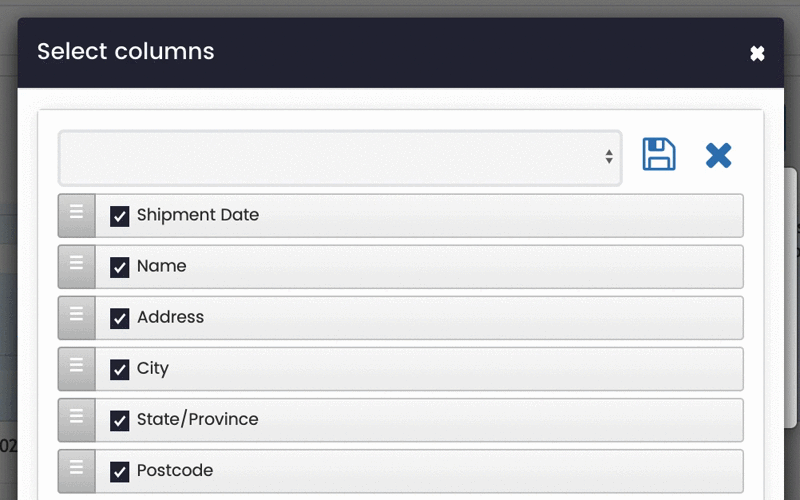This screenshot has height=500, width=800.
Task: Click the Address row drag handle
Action: (x=77, y=318)
